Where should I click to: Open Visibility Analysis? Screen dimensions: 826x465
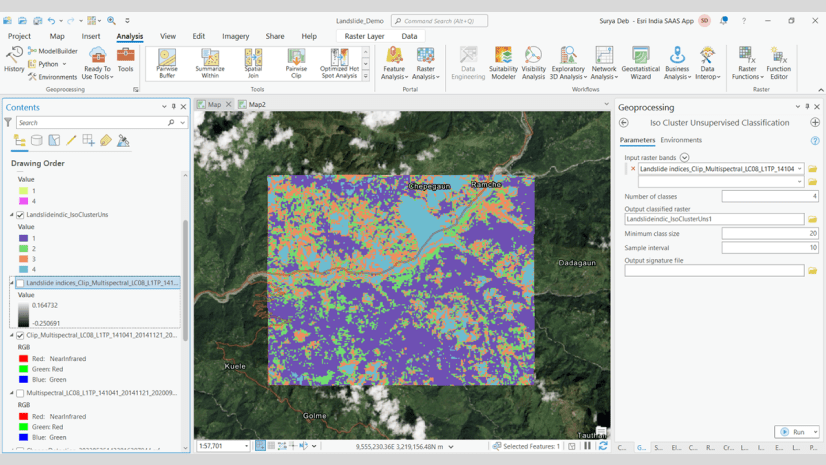pyautogui.click(x=533, y=63)
